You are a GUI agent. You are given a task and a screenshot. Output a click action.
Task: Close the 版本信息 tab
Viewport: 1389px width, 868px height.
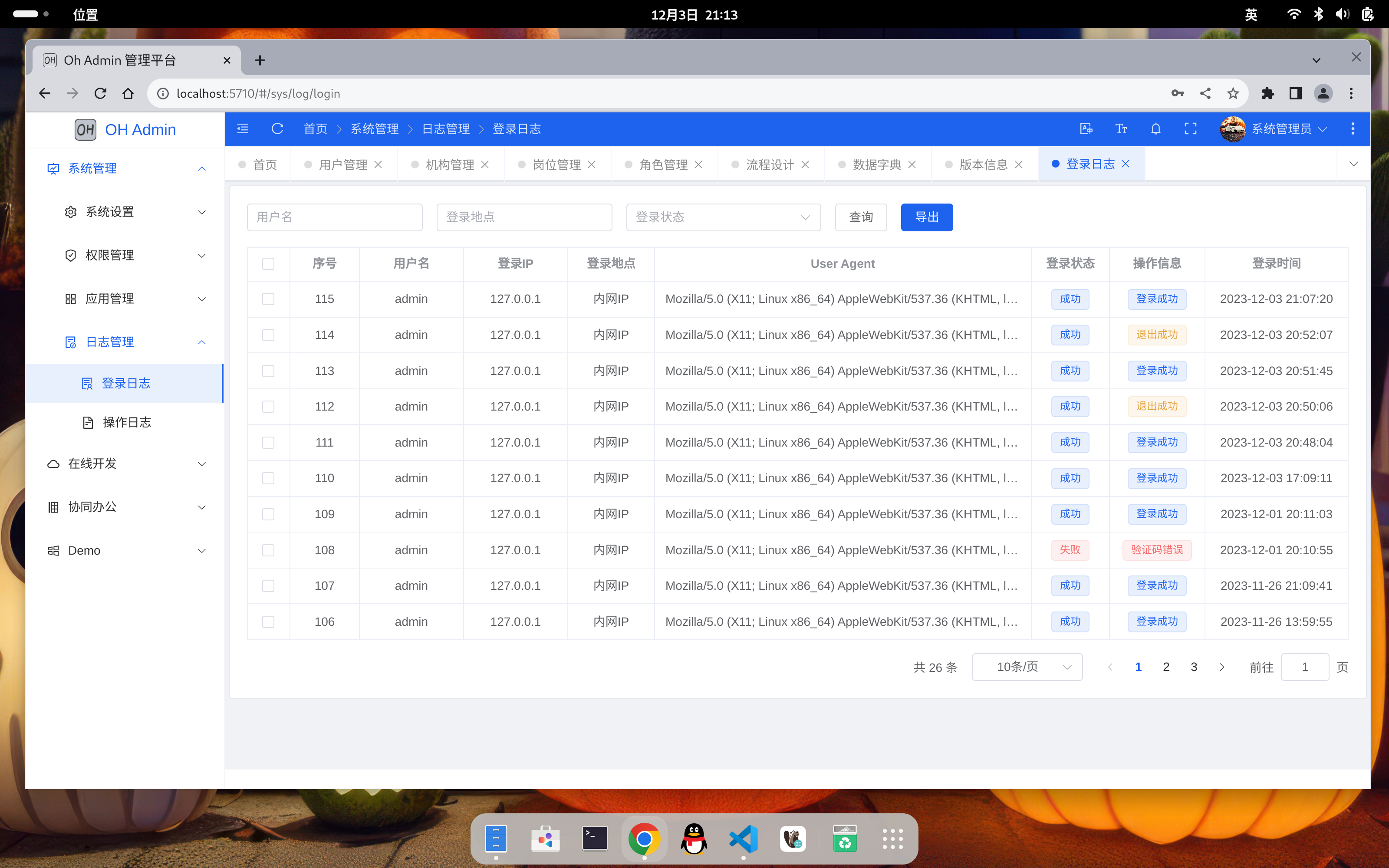tap(1018, 165)
